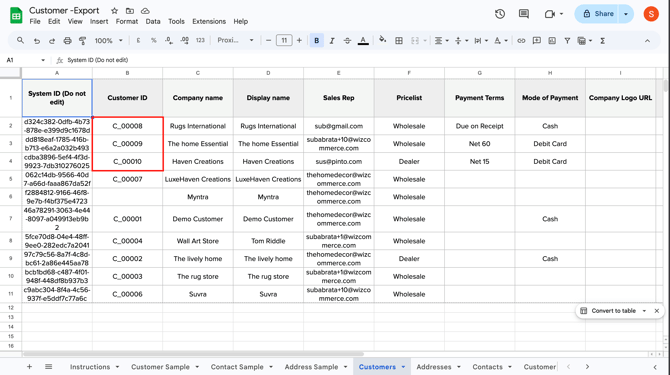Toggle Bold formatting
Image resolution: width=670 pixels, height=375 pixels.
tap(316, 41)
